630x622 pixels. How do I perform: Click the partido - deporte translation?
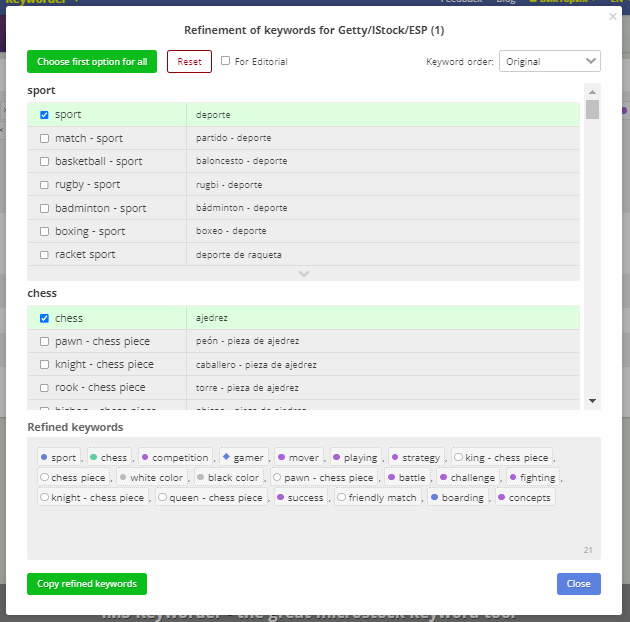click(233, 138)
